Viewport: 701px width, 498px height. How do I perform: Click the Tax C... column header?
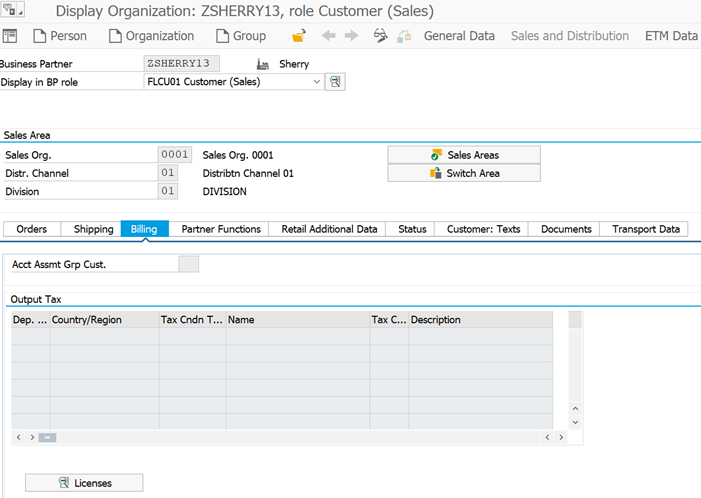(x=389, y=320)
